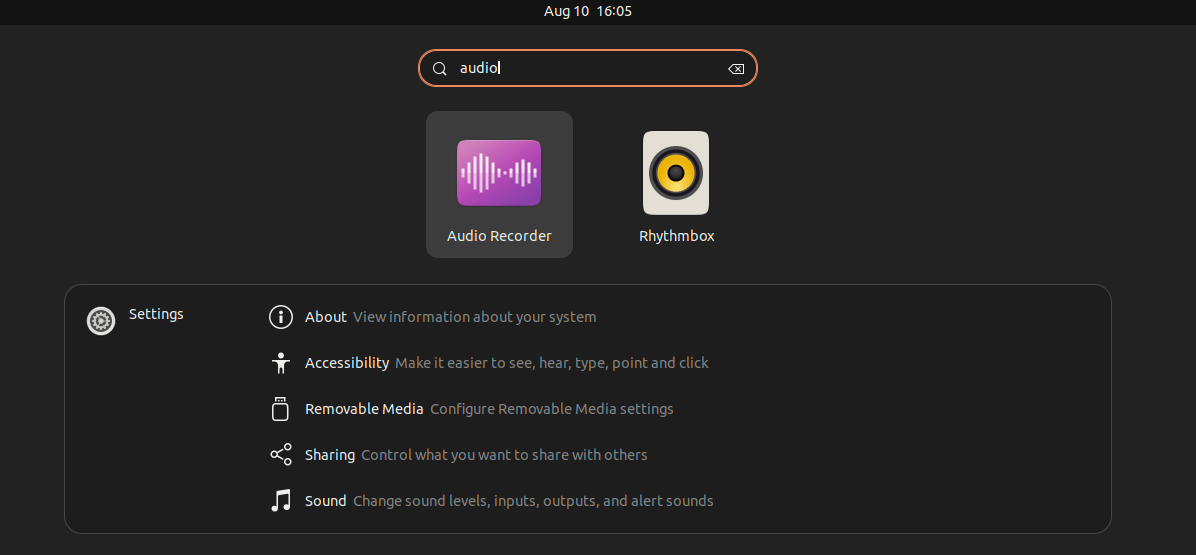Click the Sharing icon

281,455
